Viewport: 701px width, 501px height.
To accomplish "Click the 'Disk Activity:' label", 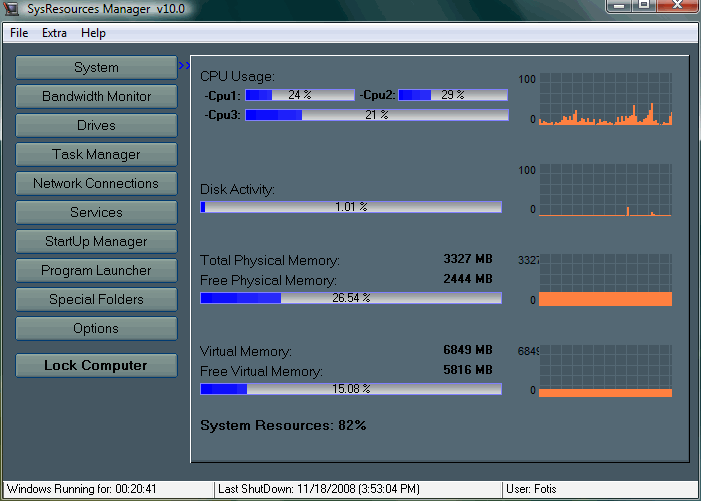I will point(237,189).
